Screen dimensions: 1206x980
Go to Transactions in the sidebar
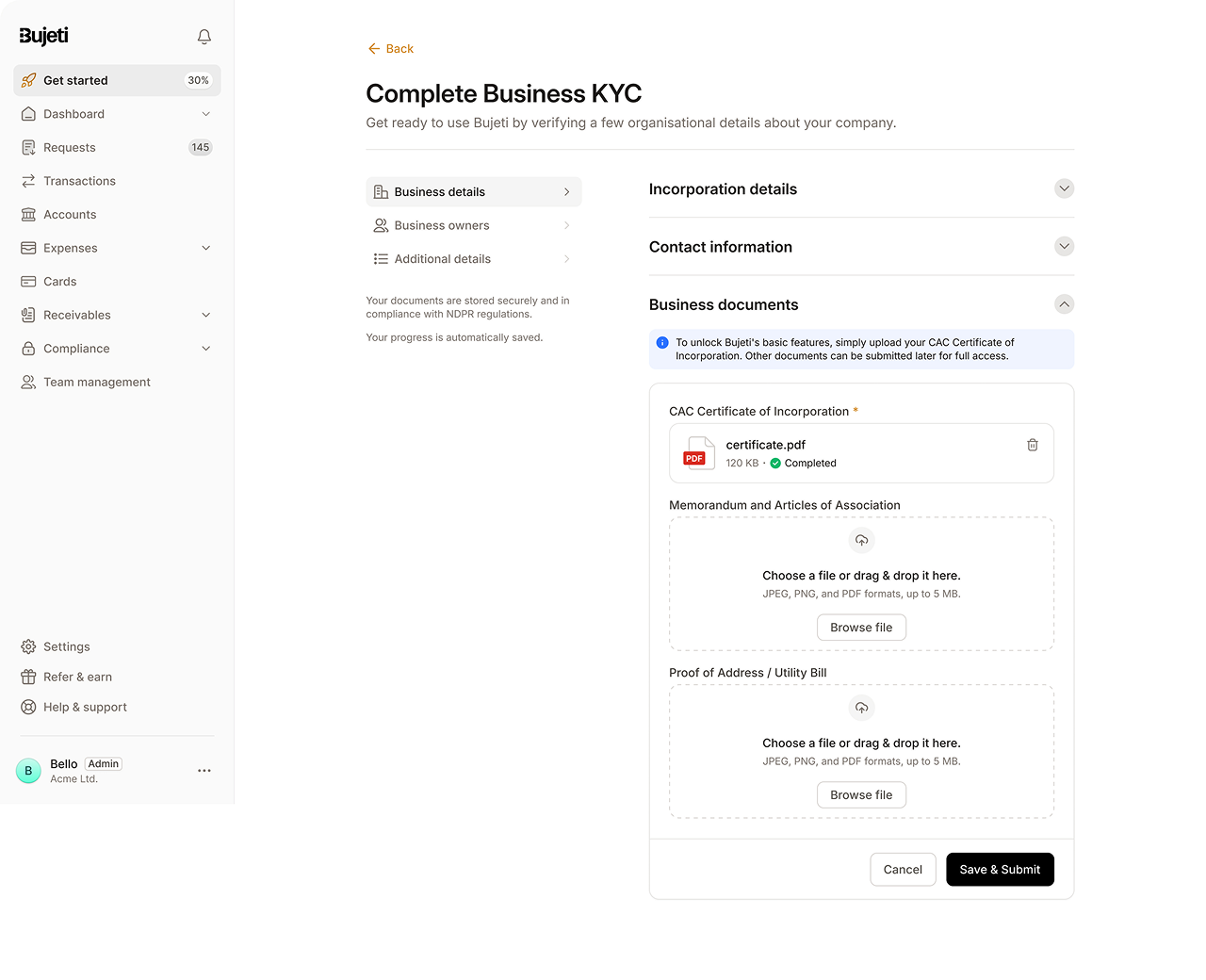[79, 181]
